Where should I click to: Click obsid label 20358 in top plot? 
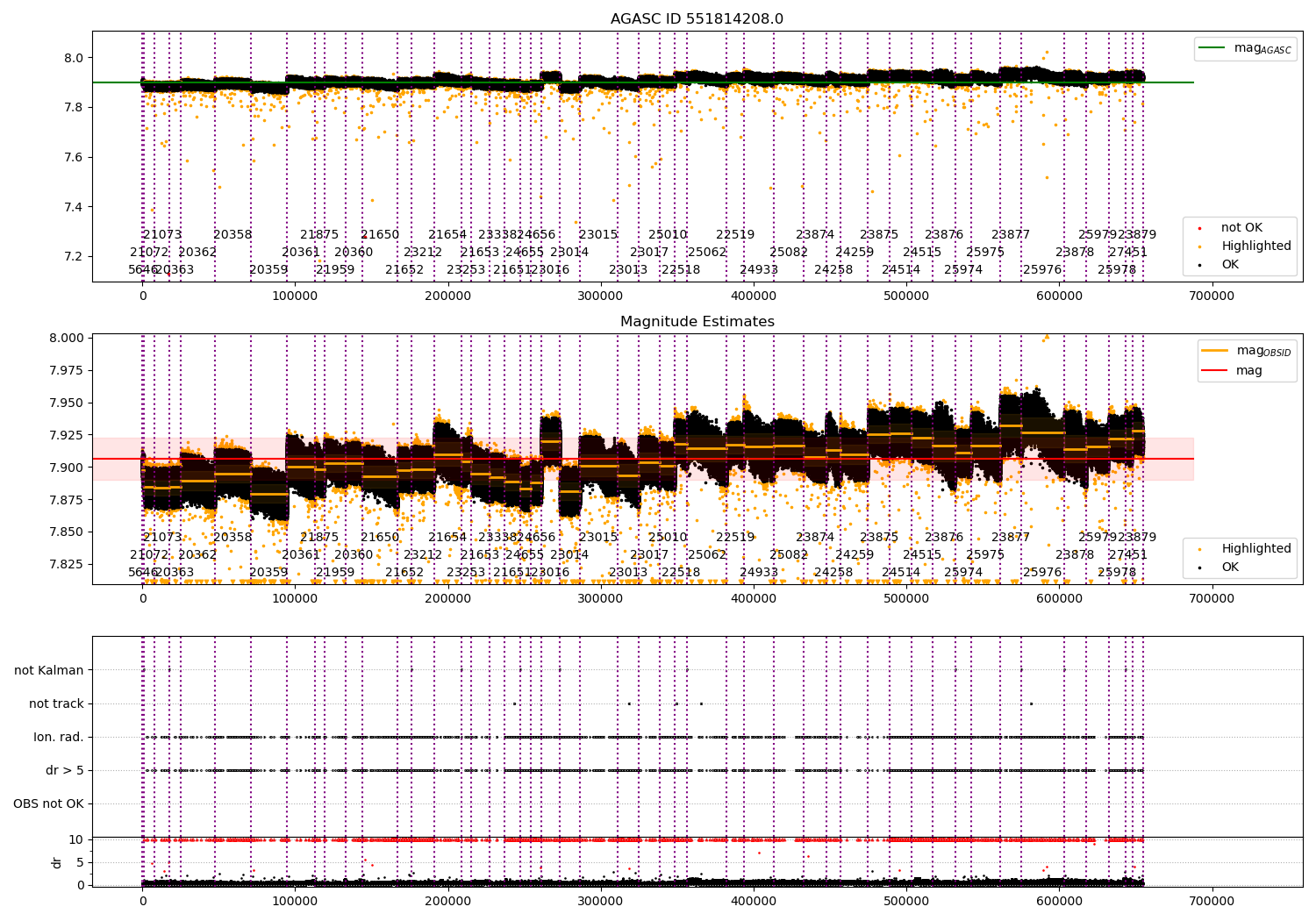pyautogui.click(x=232, y=235)
